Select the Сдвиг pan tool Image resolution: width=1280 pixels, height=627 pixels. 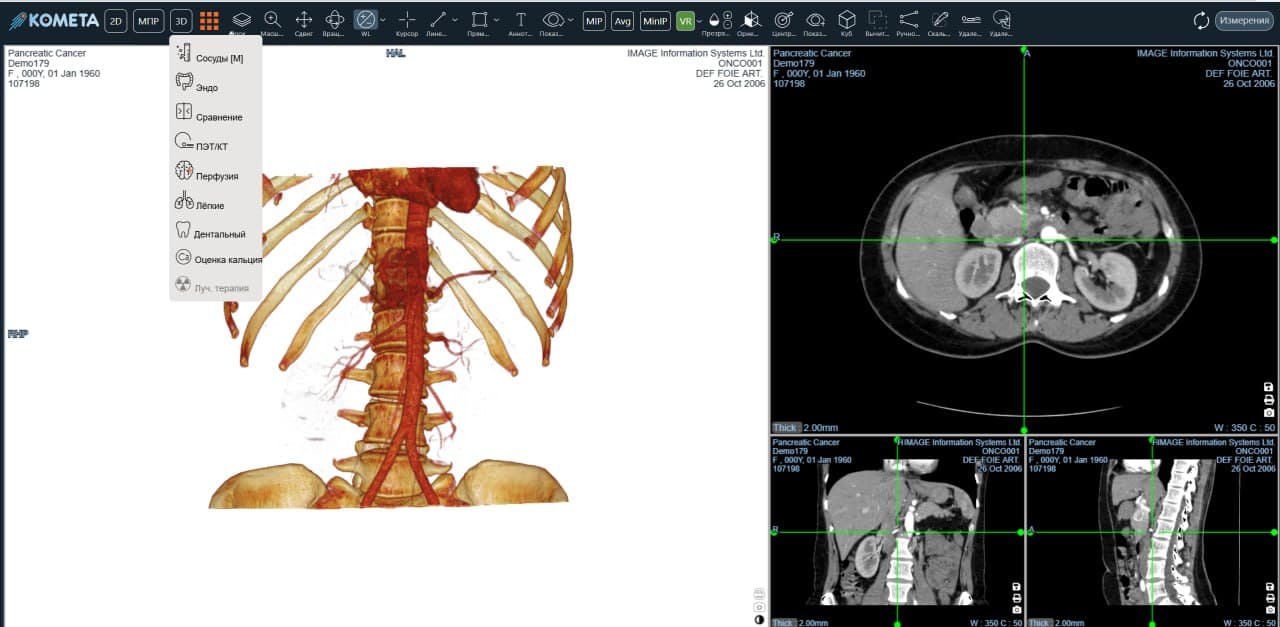pos(304,20)
